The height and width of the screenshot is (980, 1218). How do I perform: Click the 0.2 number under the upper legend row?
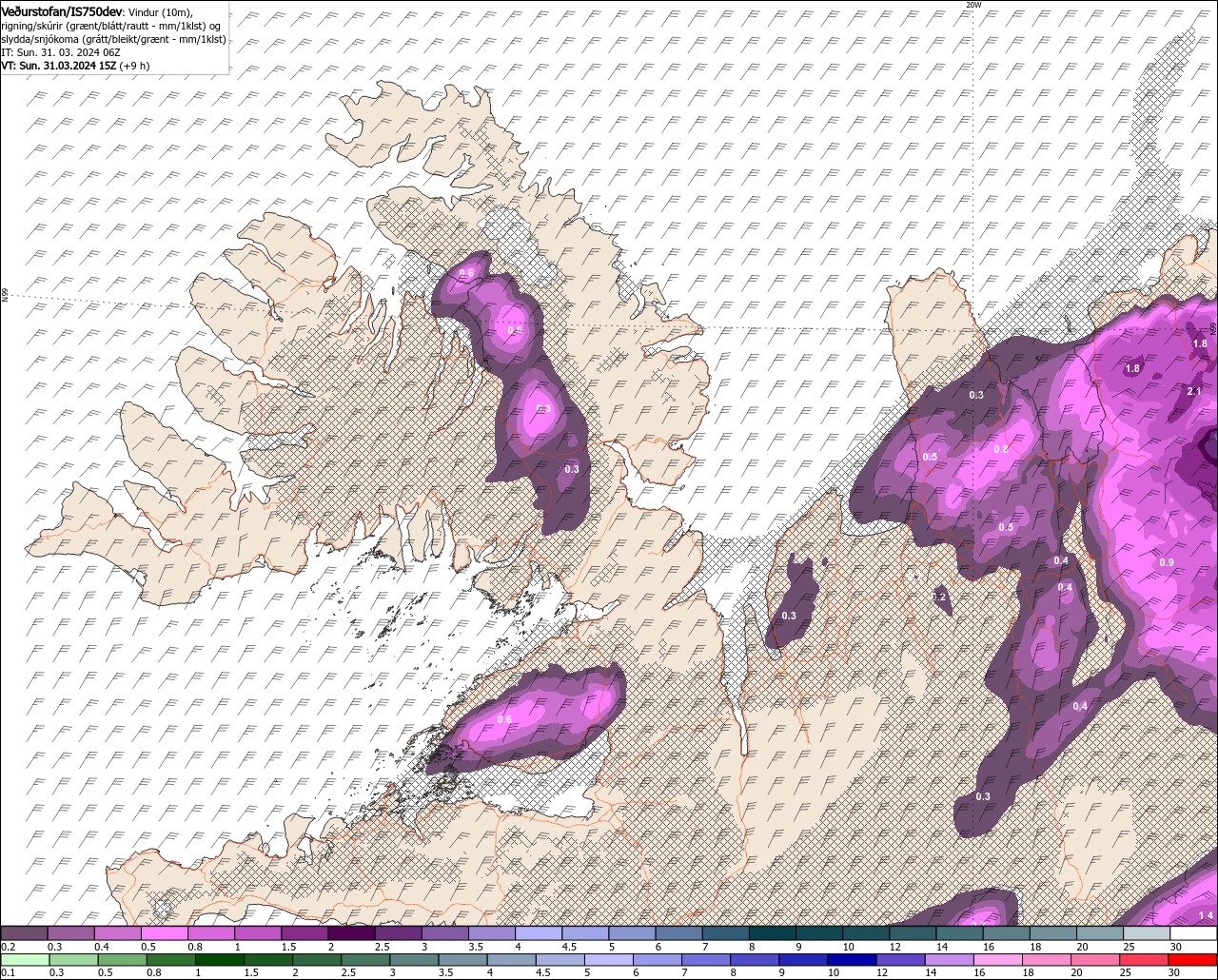(x=8, y=947)
